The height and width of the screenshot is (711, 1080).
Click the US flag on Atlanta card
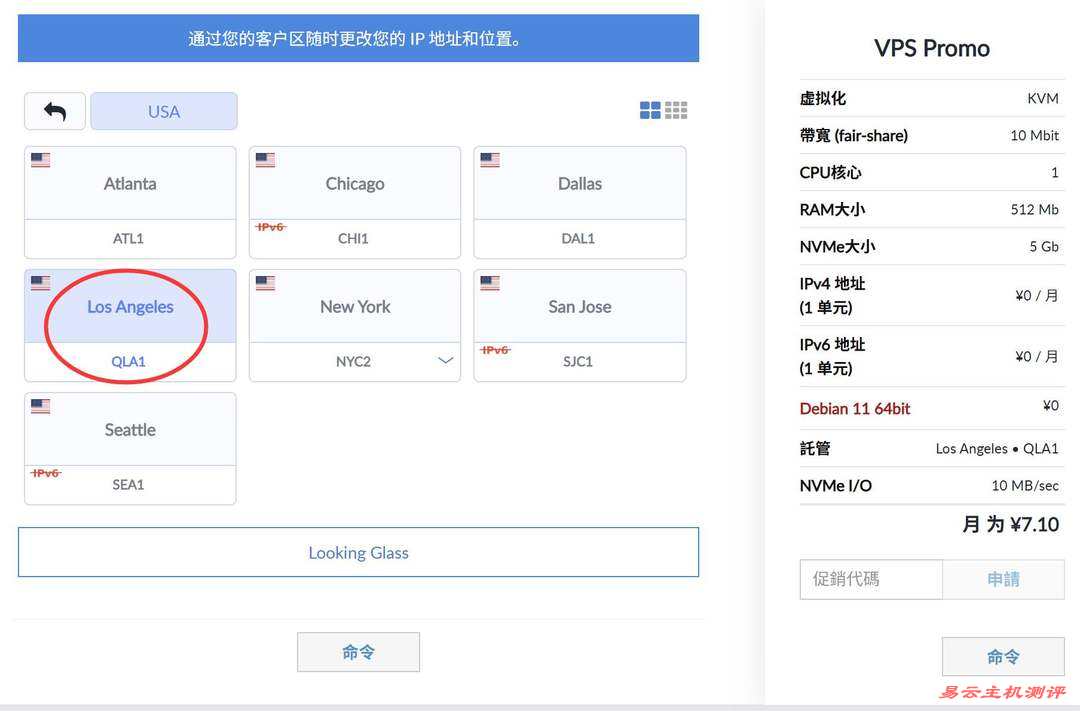(x=41, y=160)
